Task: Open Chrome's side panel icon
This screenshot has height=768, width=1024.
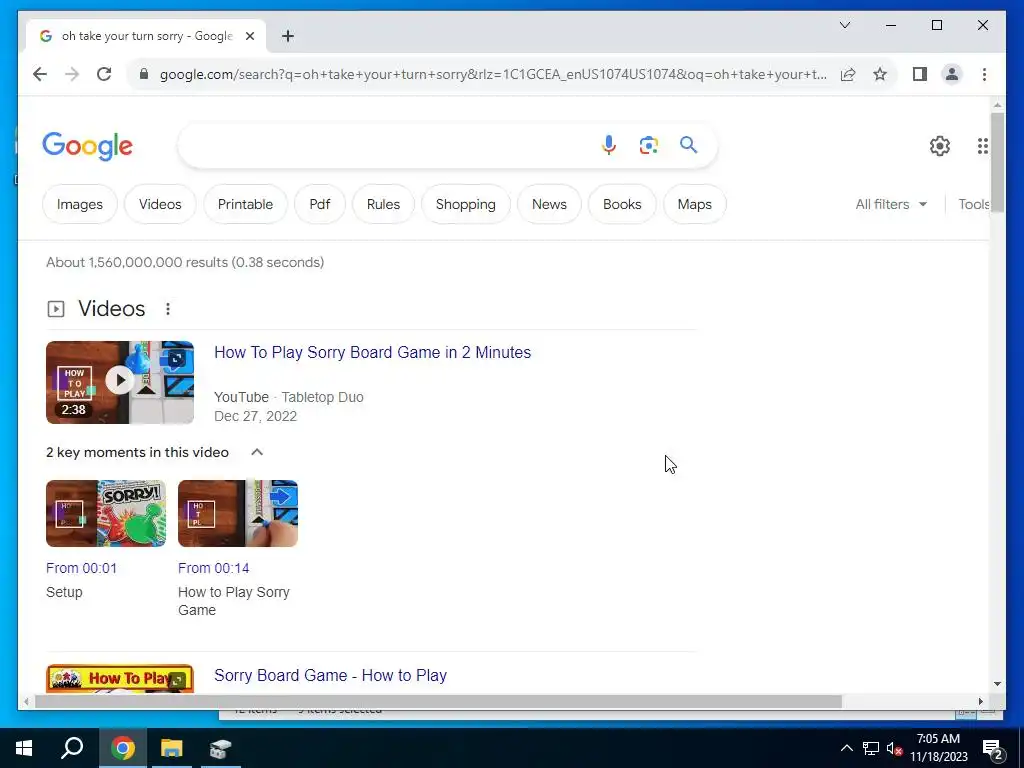Action: (x=920, y=74)
